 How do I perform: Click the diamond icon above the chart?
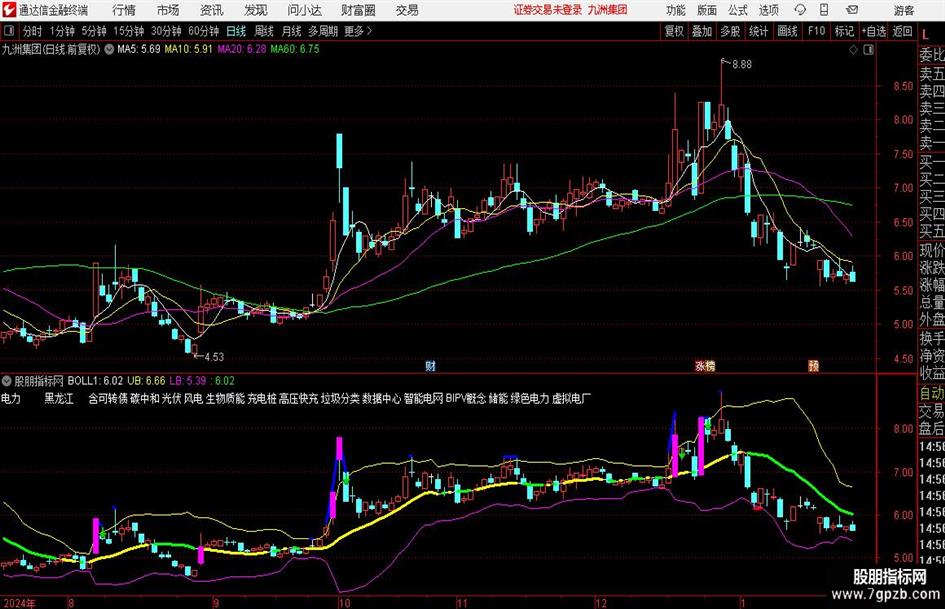853,50
